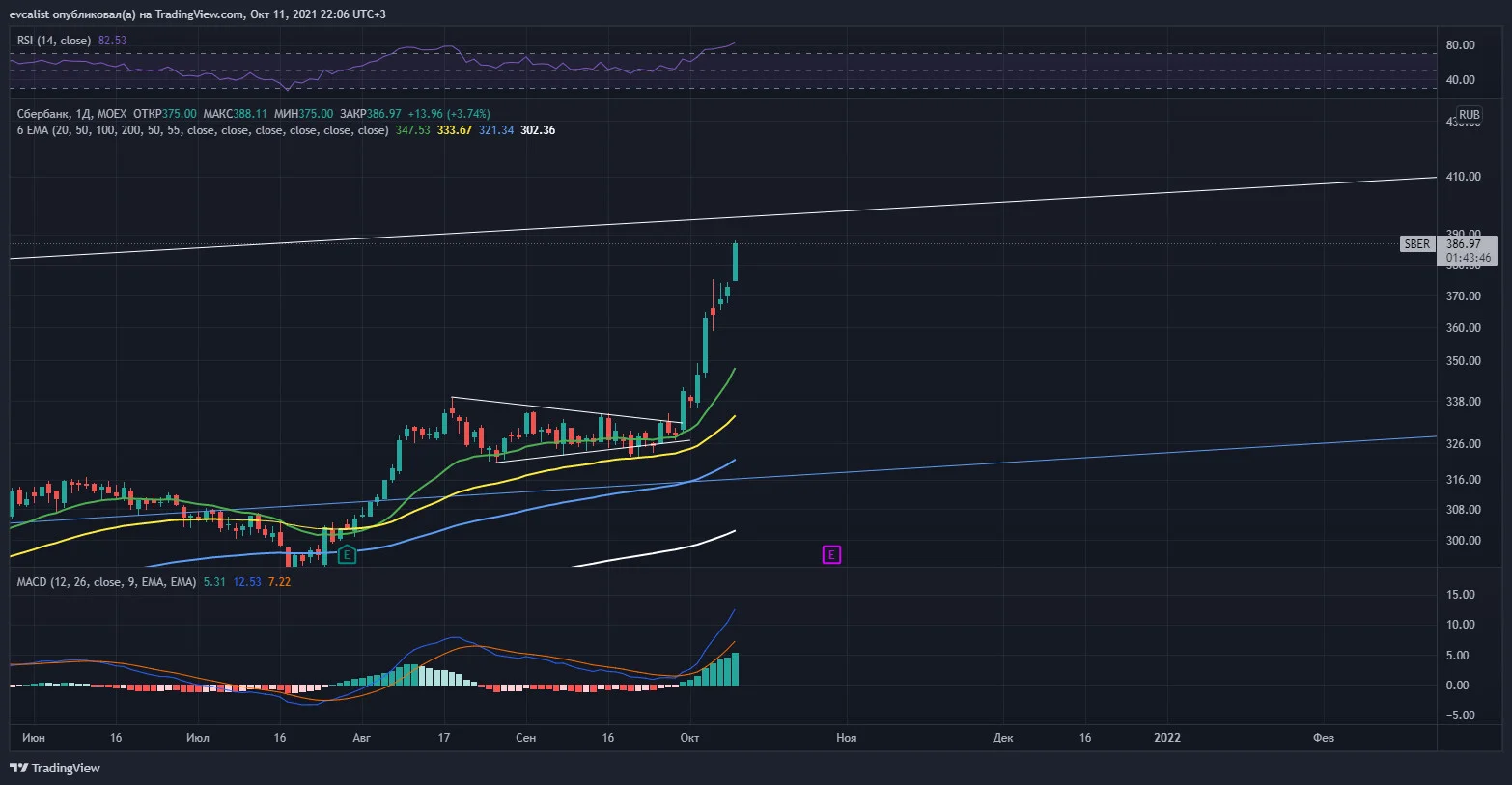
Task: Click the purple upcoming earnings E marker
Action: click(831, 554)
